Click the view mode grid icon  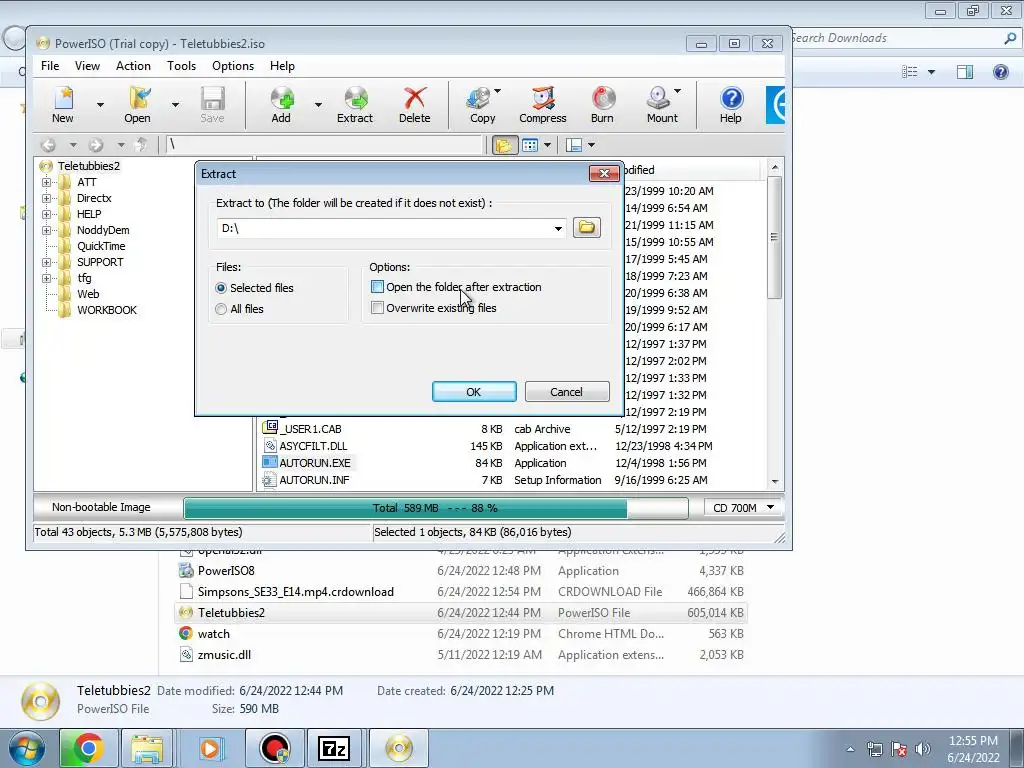click(530, 144)
